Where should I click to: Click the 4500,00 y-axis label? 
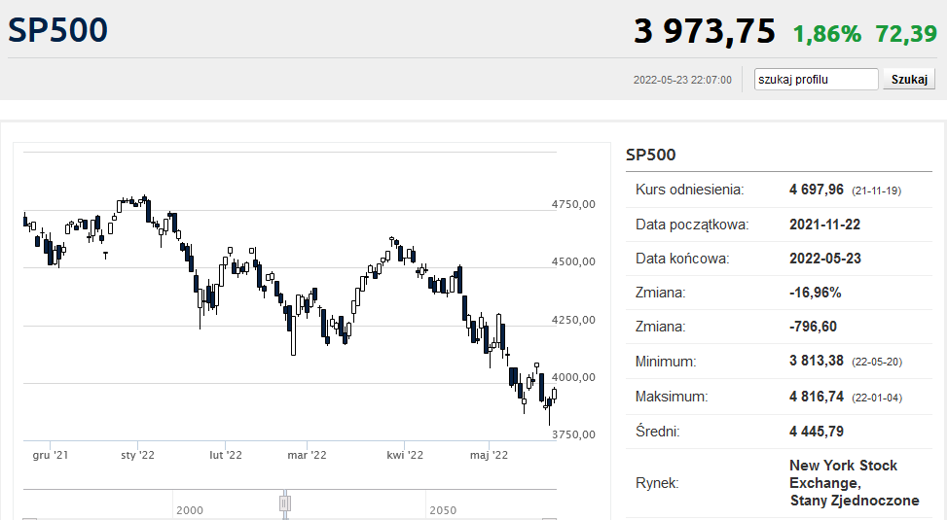pyautogui.click(x=573, y=262)
